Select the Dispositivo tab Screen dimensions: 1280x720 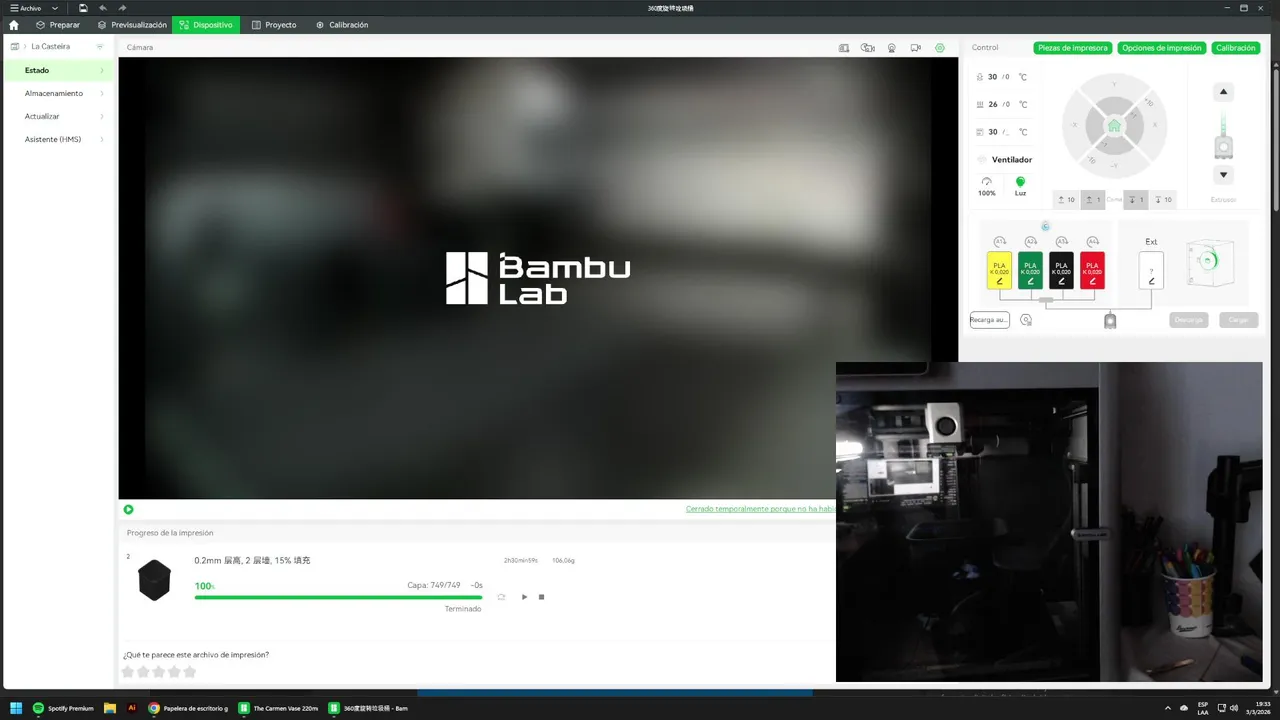tap(206, 25)
